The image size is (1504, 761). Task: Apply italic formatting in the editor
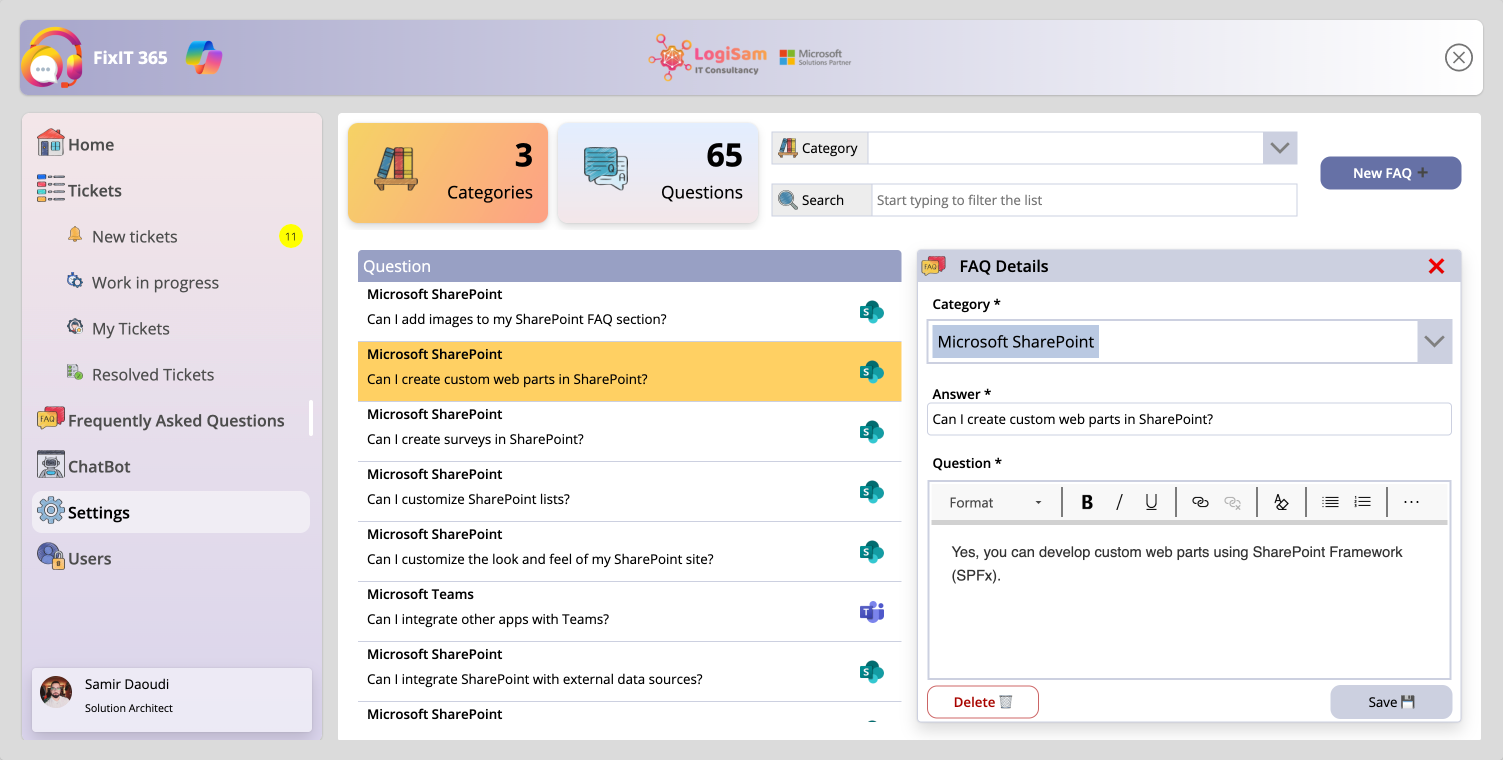pyautogui.click(x=1119, y=502)
